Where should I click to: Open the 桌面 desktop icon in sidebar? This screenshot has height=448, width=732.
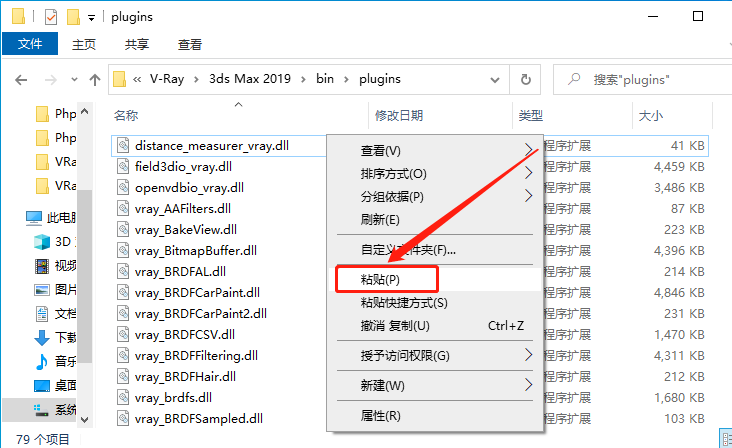click(42, 385)
